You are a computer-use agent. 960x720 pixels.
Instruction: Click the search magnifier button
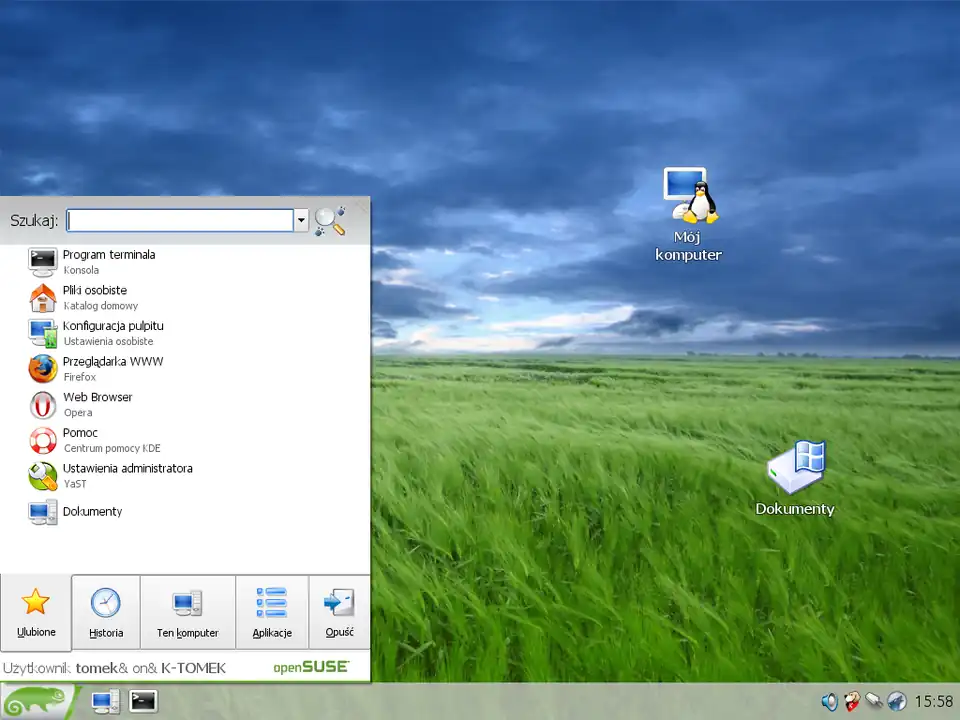click(x=330, y=221)
